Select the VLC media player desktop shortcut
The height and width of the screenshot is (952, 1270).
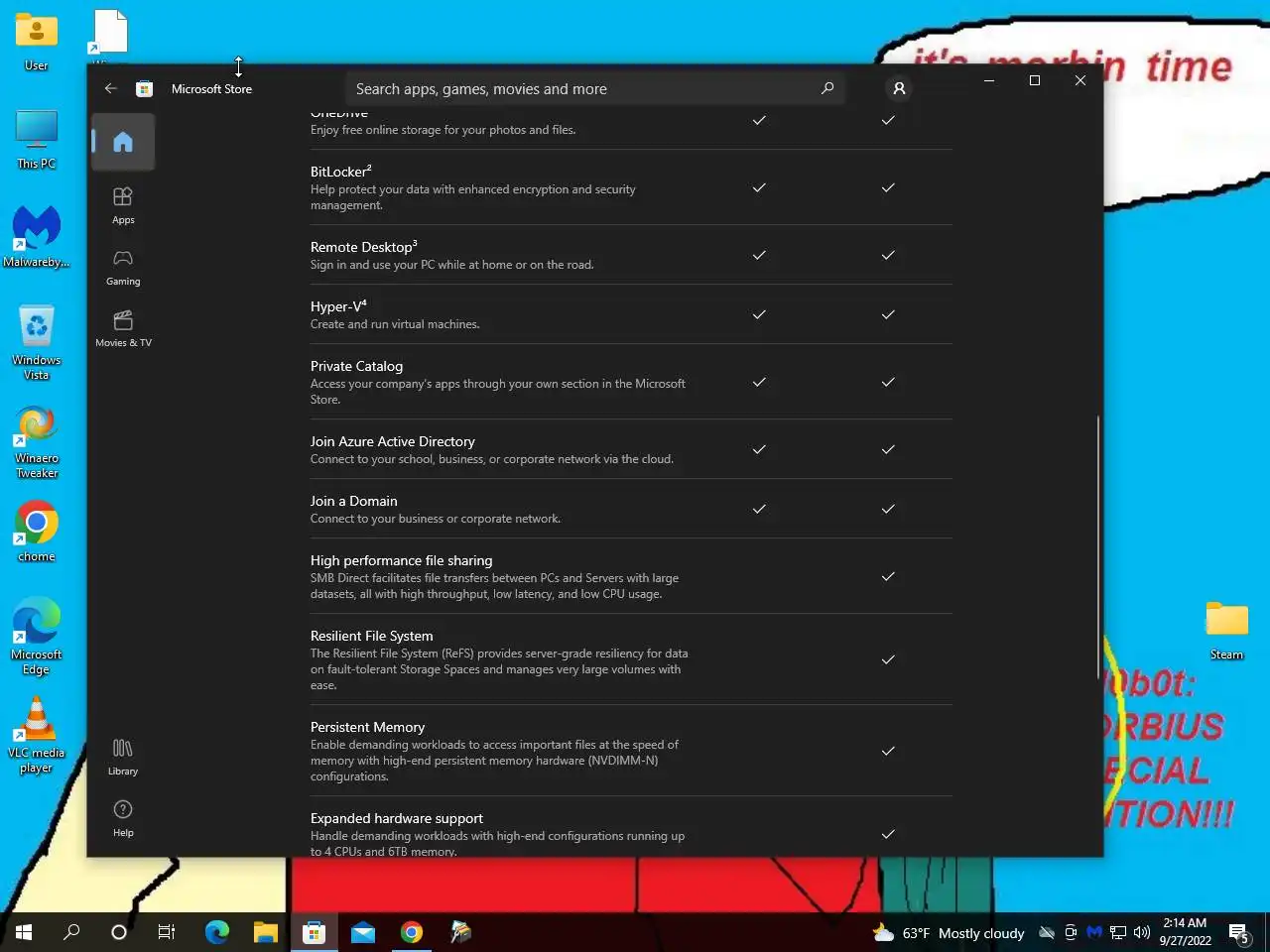point(37,735)
